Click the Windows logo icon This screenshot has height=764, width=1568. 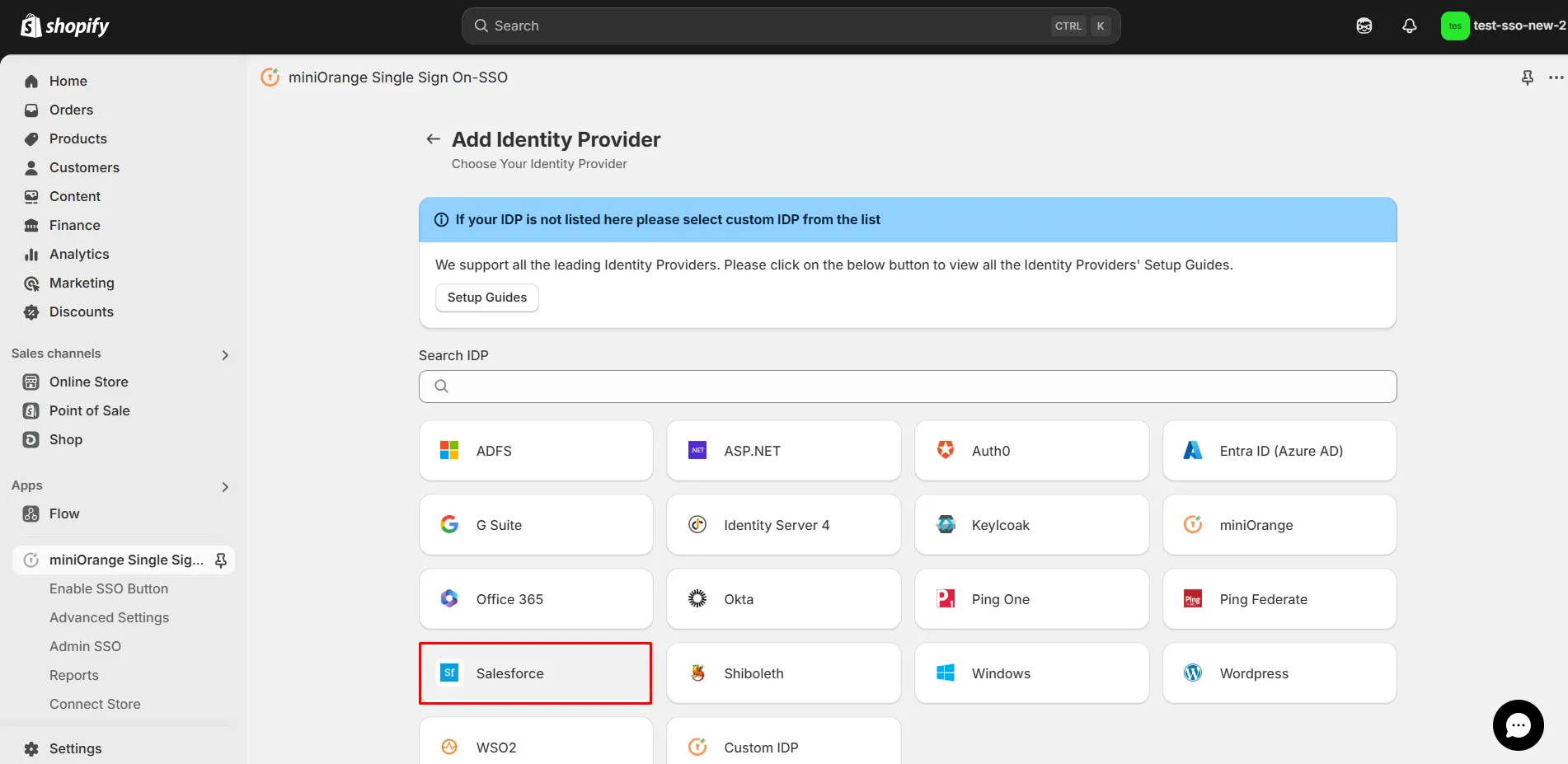point(946,673)
